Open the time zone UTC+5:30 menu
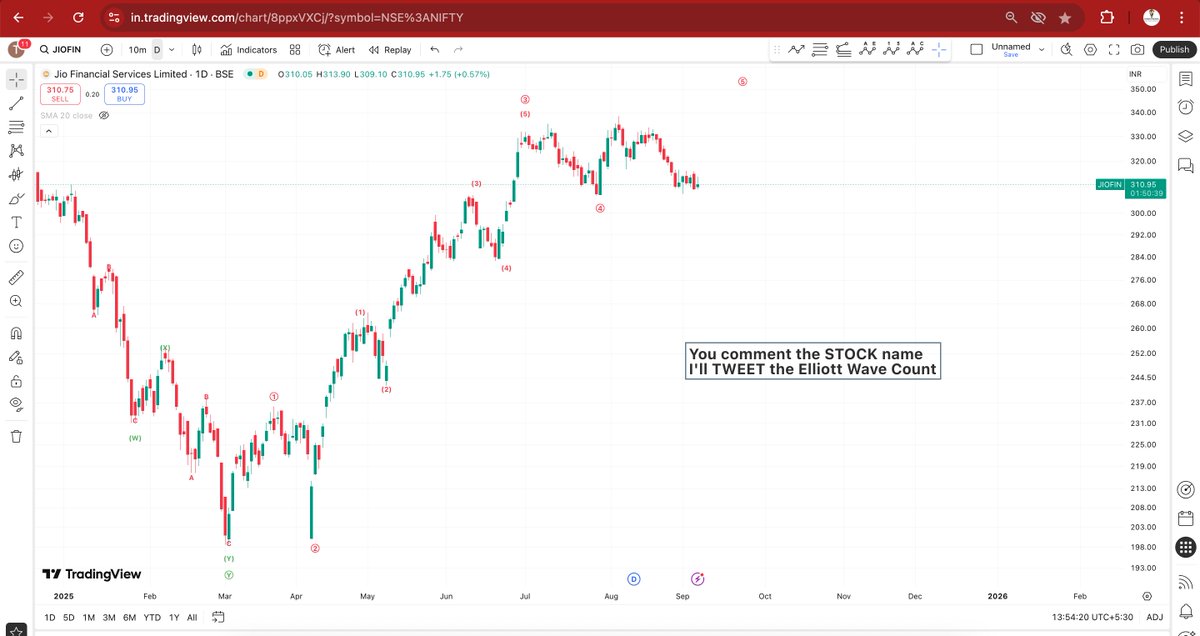Image resolution: width=1200 pixels, height=636 pixels. pos(1094,617)
